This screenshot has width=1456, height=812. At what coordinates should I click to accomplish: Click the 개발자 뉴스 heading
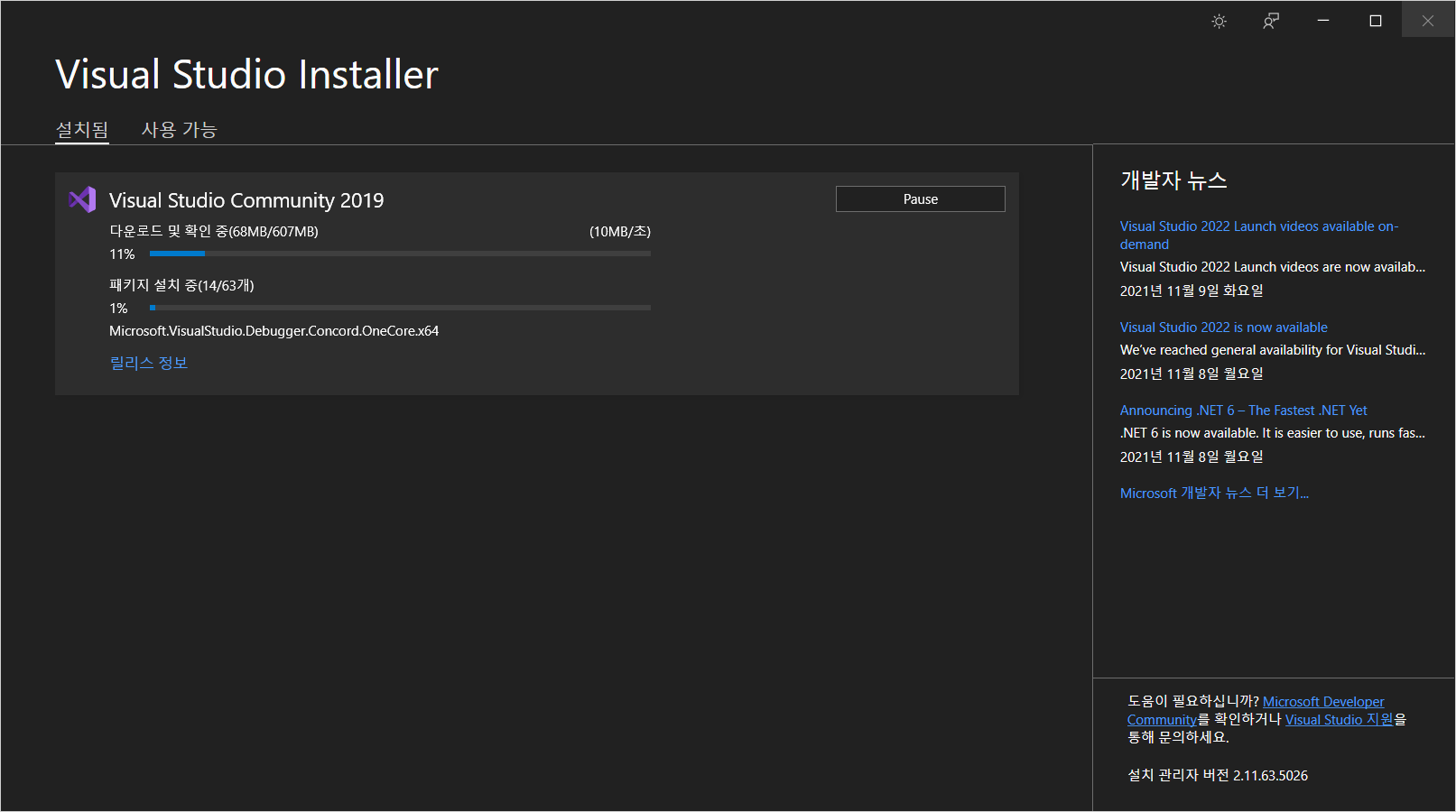(x=1173, y=180)
